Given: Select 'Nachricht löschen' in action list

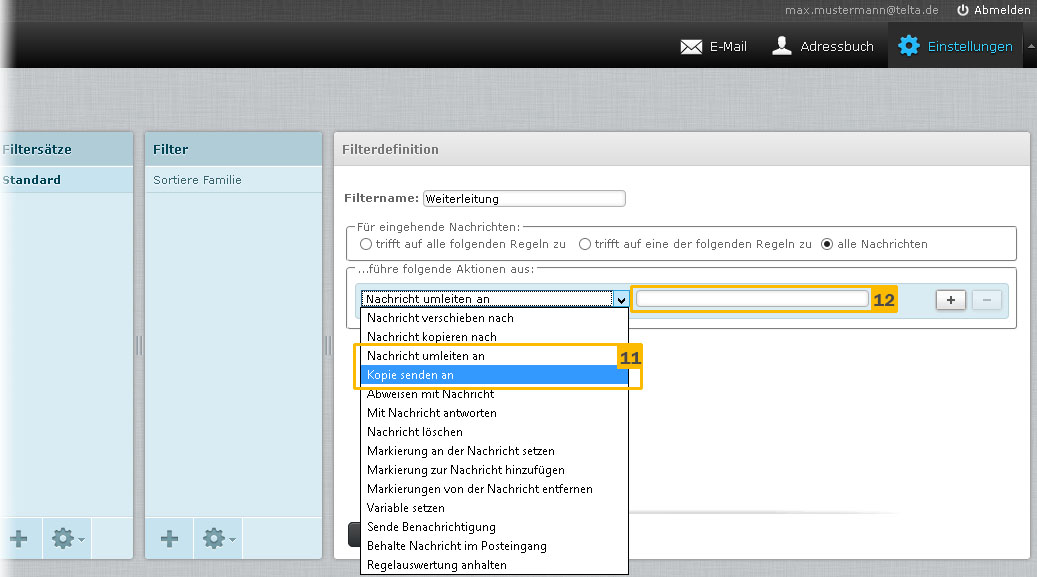Looking at the screenshot, I should tap(493, 432).
